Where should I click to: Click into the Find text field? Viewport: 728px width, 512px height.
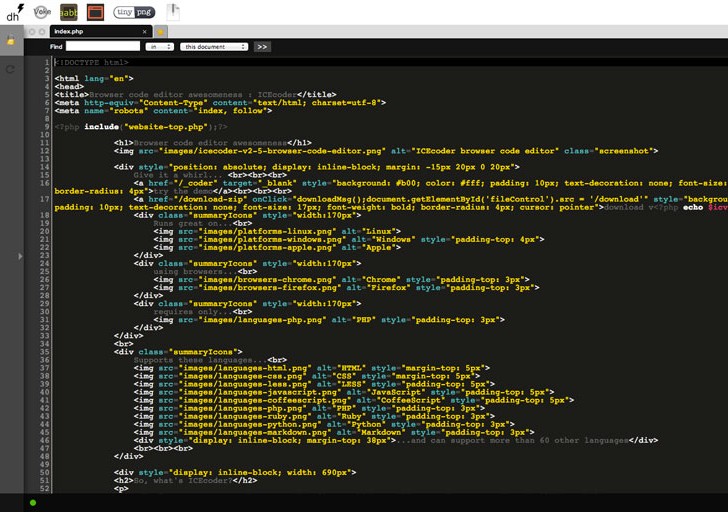click(103, 47)
